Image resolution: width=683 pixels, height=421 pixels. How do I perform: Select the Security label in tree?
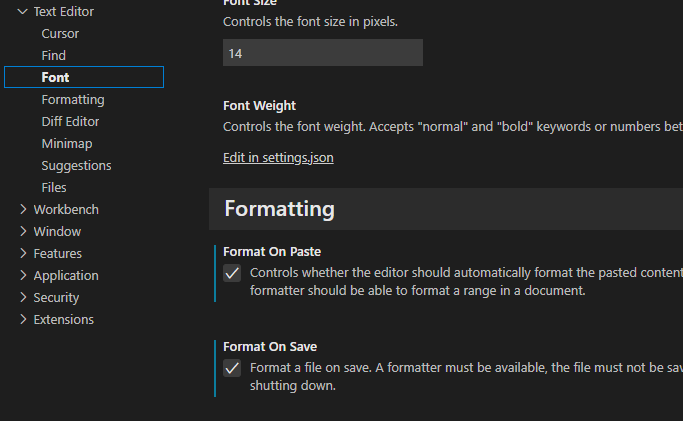click(56, 297)
